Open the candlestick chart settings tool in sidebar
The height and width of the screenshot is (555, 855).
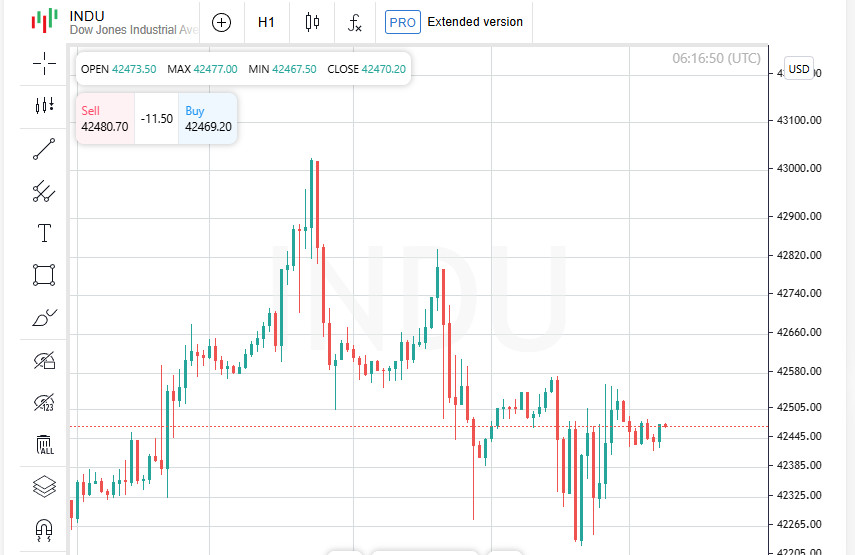pyautogui.click(x=44, y=105)
